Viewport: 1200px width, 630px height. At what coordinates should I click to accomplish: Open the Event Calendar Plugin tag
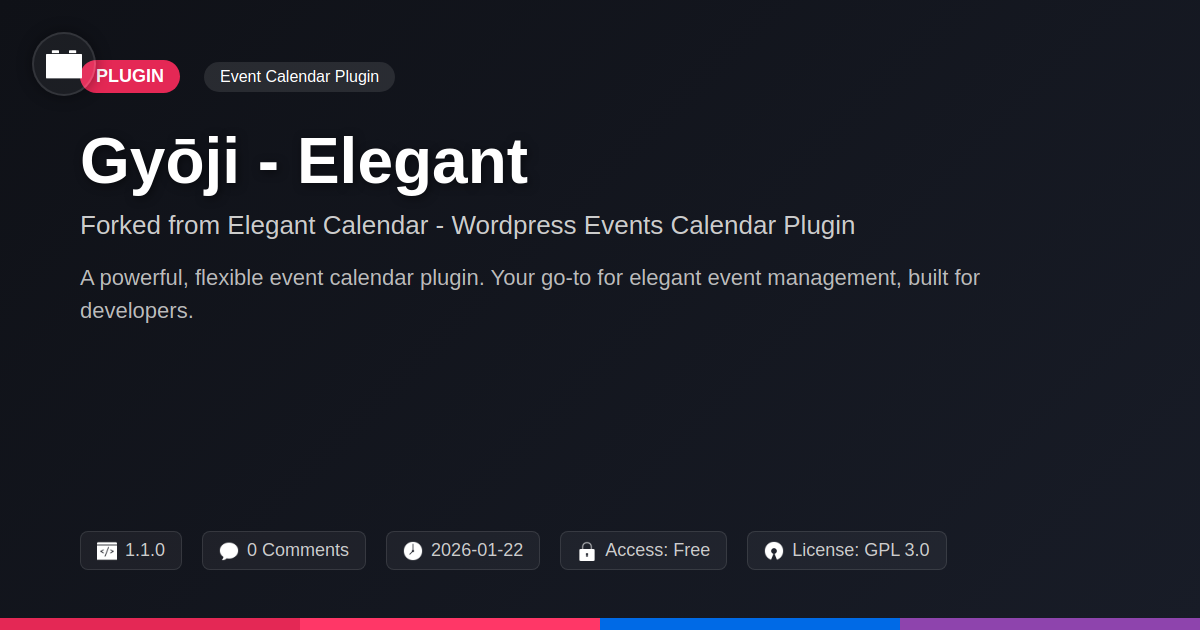pyautogui.click(x=299, y=77)
